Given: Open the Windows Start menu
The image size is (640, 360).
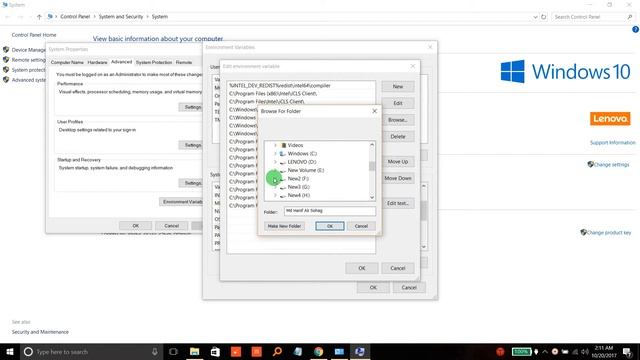Looking at the screenshot, I should pos(10,351).
